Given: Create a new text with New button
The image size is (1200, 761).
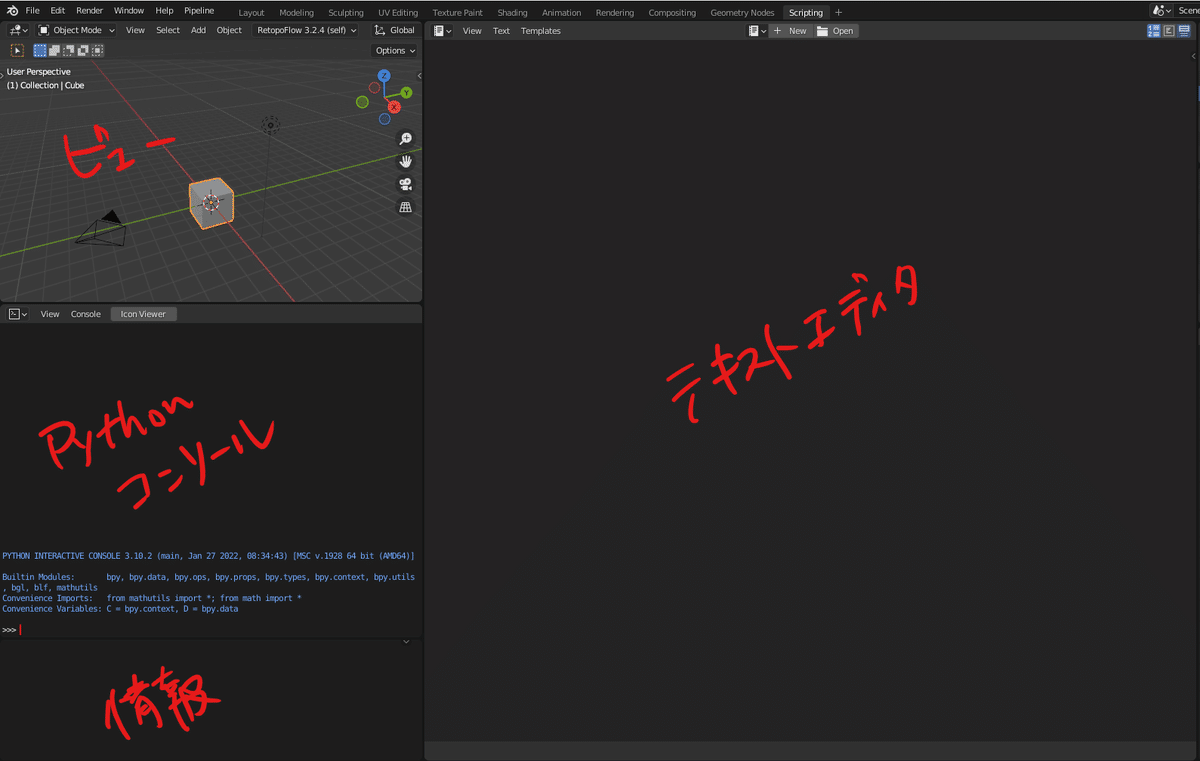Looking at the screenshot, I should click(790, 31).
